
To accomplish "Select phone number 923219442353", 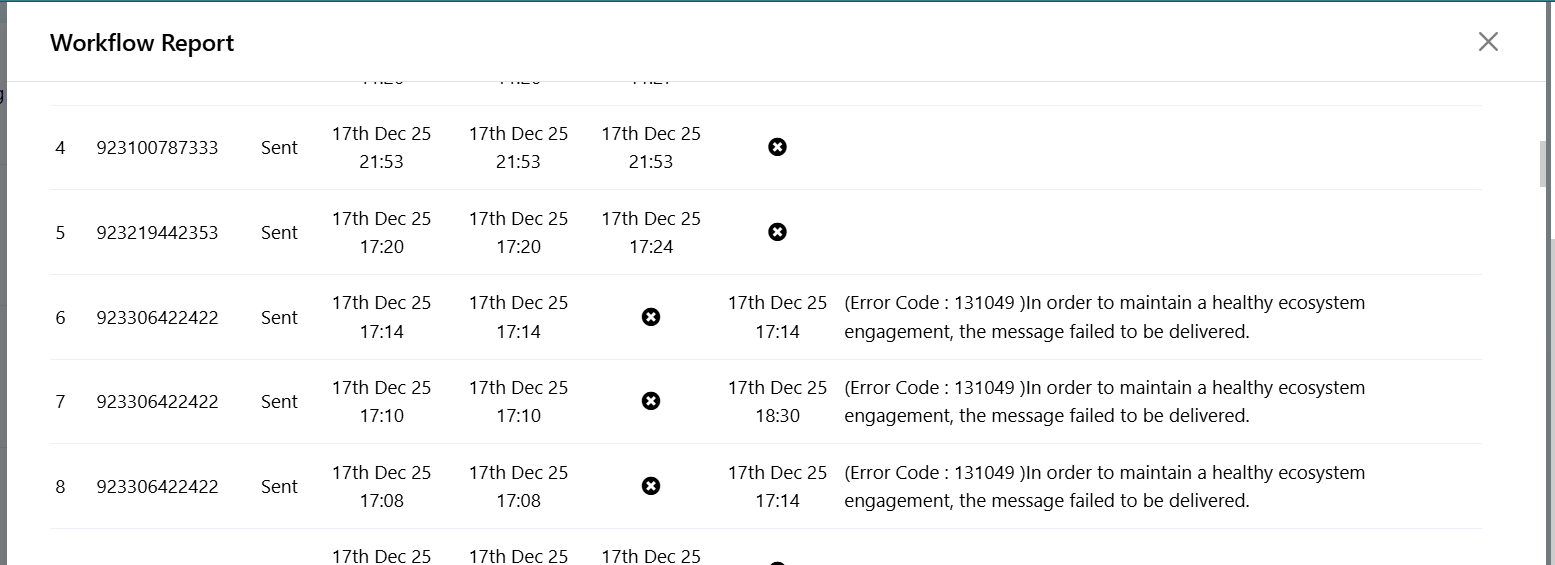I will click(x=157, y=233).
